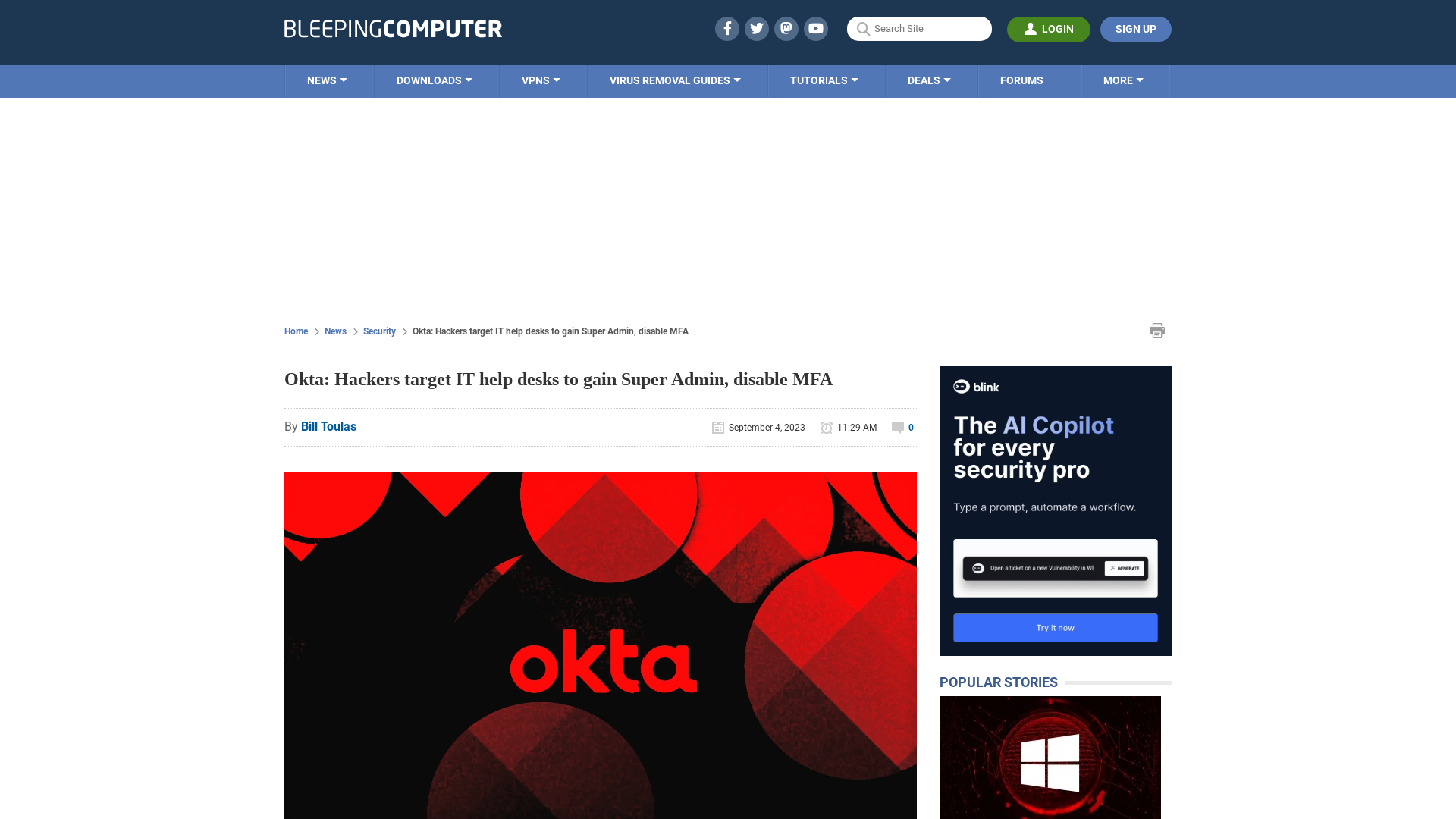
Task: Expand the DOWNLOADS dropdown menu
Action: pyautogui.click(x=434, y=80)
